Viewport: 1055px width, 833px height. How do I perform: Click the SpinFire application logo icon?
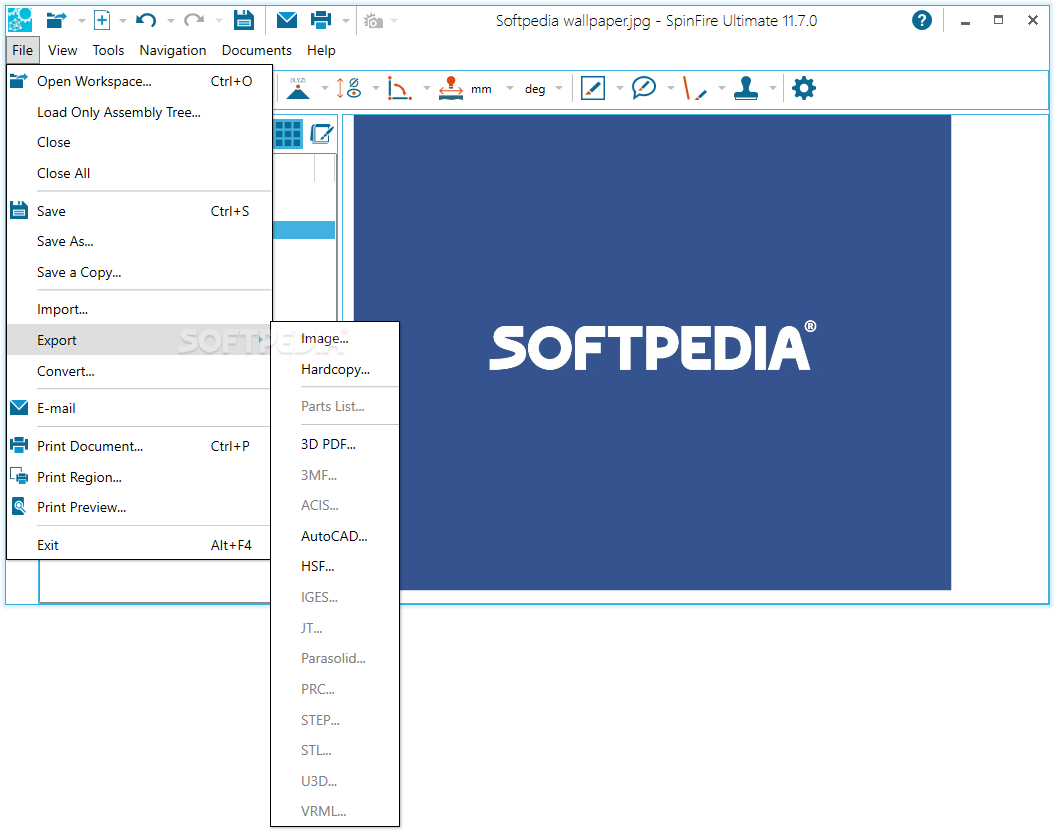[x=20, y=20]
